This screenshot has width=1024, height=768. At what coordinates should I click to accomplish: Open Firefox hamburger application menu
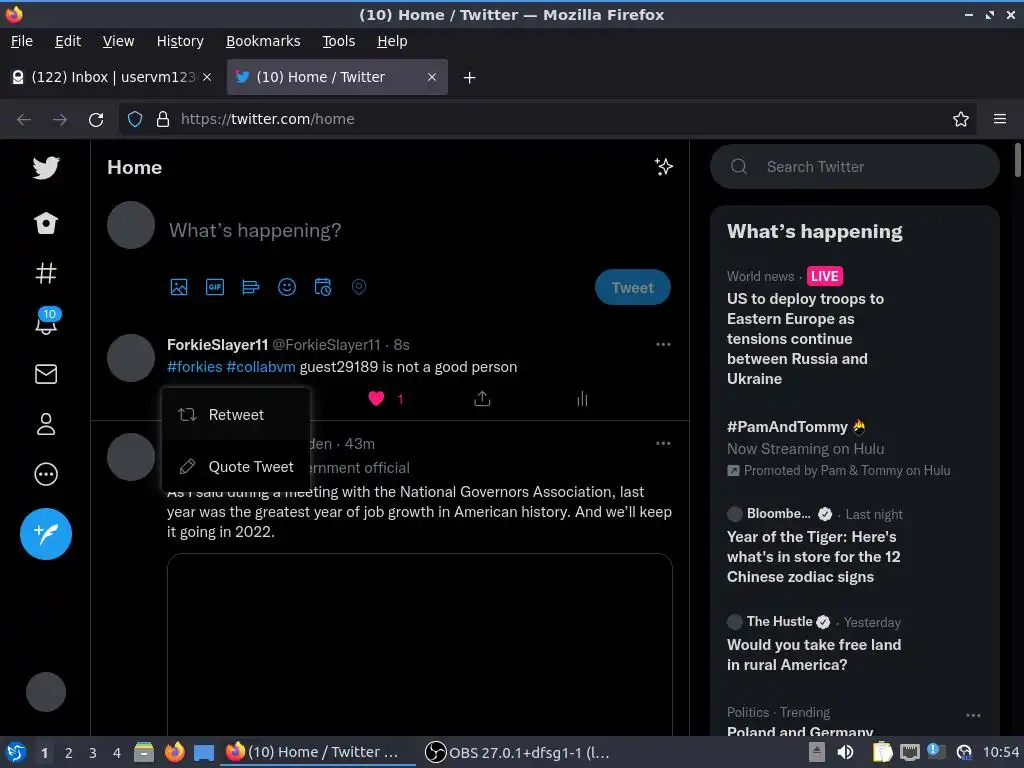click(x=999, y=119)
